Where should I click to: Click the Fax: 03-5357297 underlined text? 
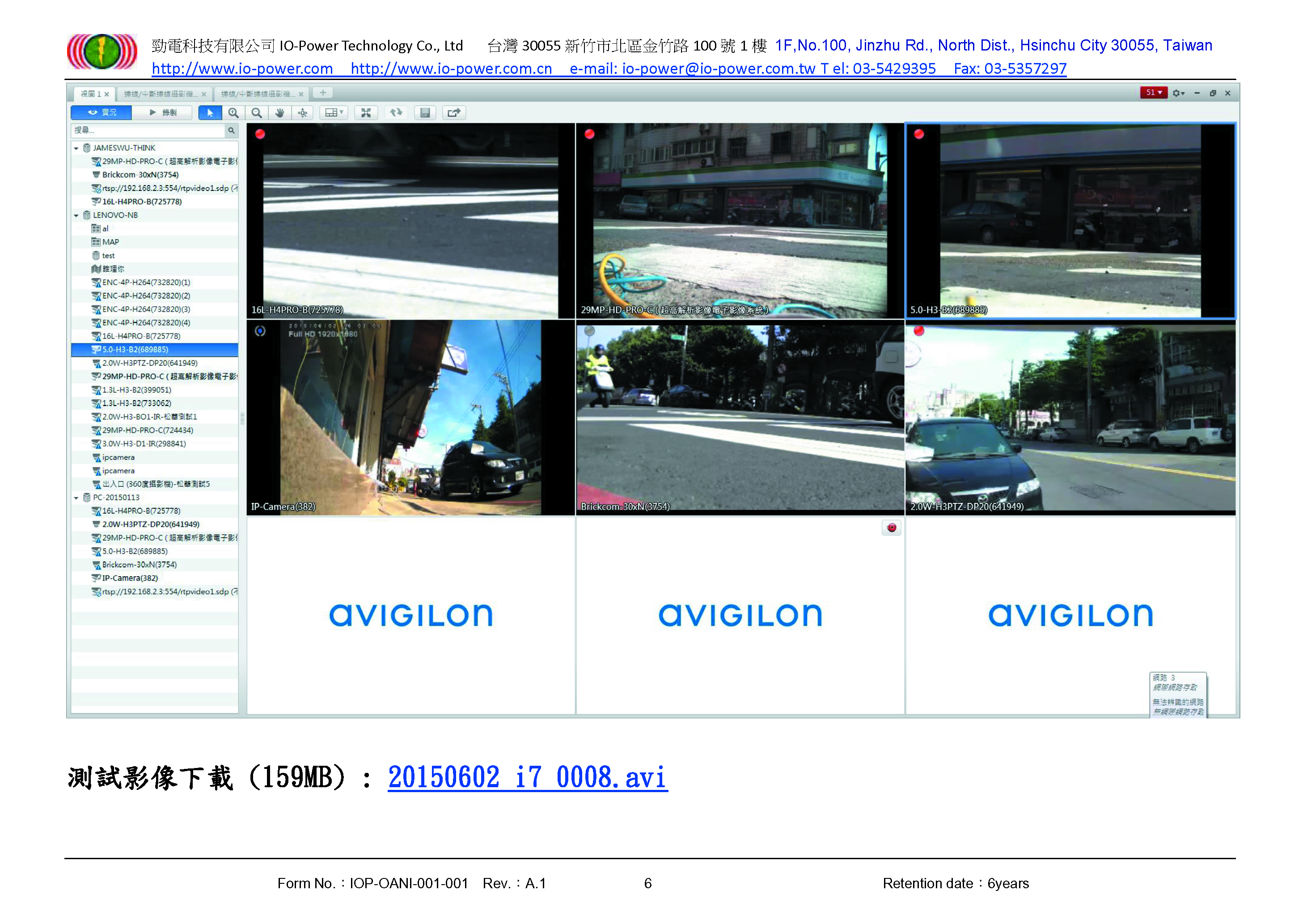coord(1010,69)
